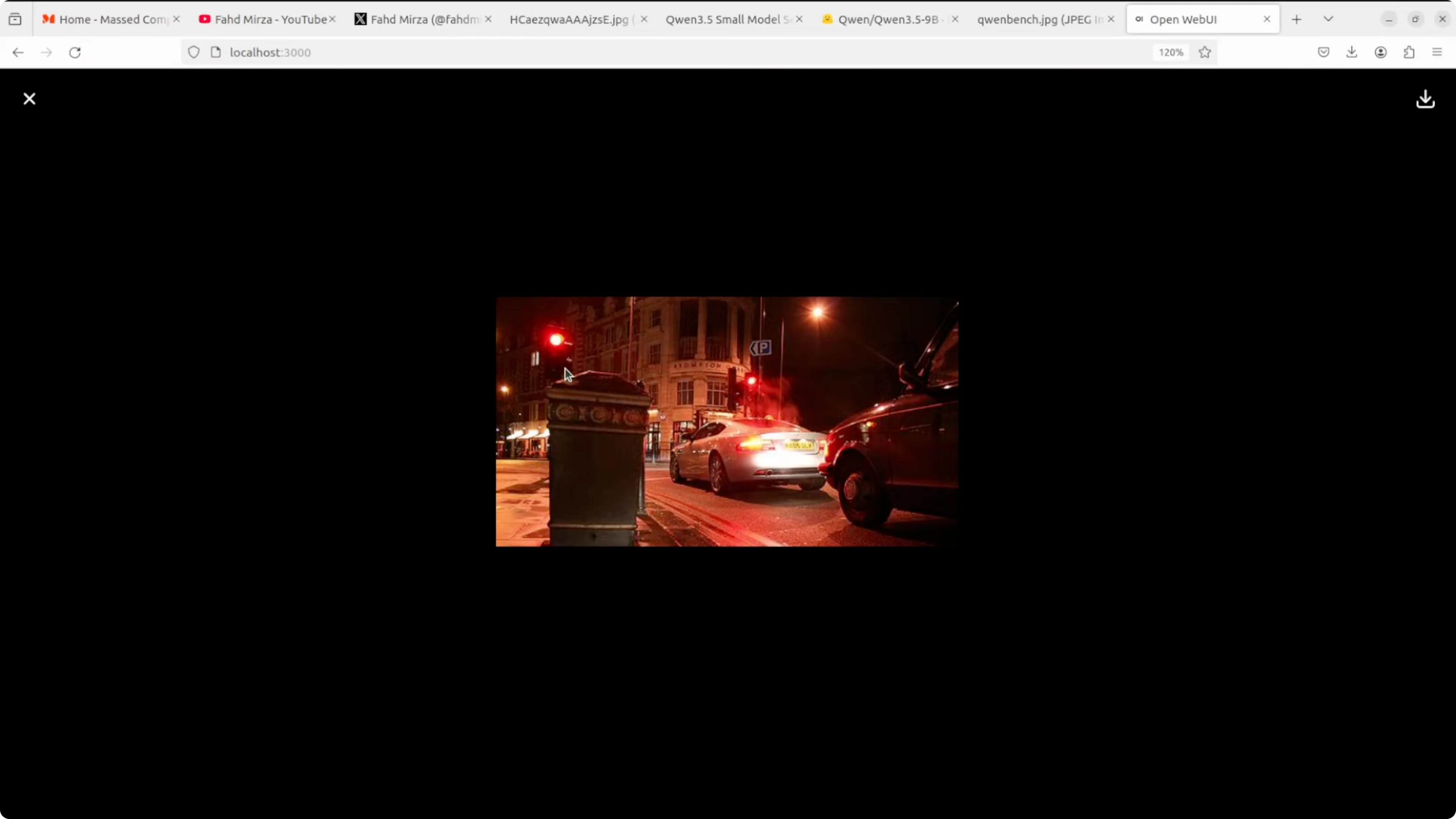
Task: Open Firefox account profile icon
Action: (1380, 53)
